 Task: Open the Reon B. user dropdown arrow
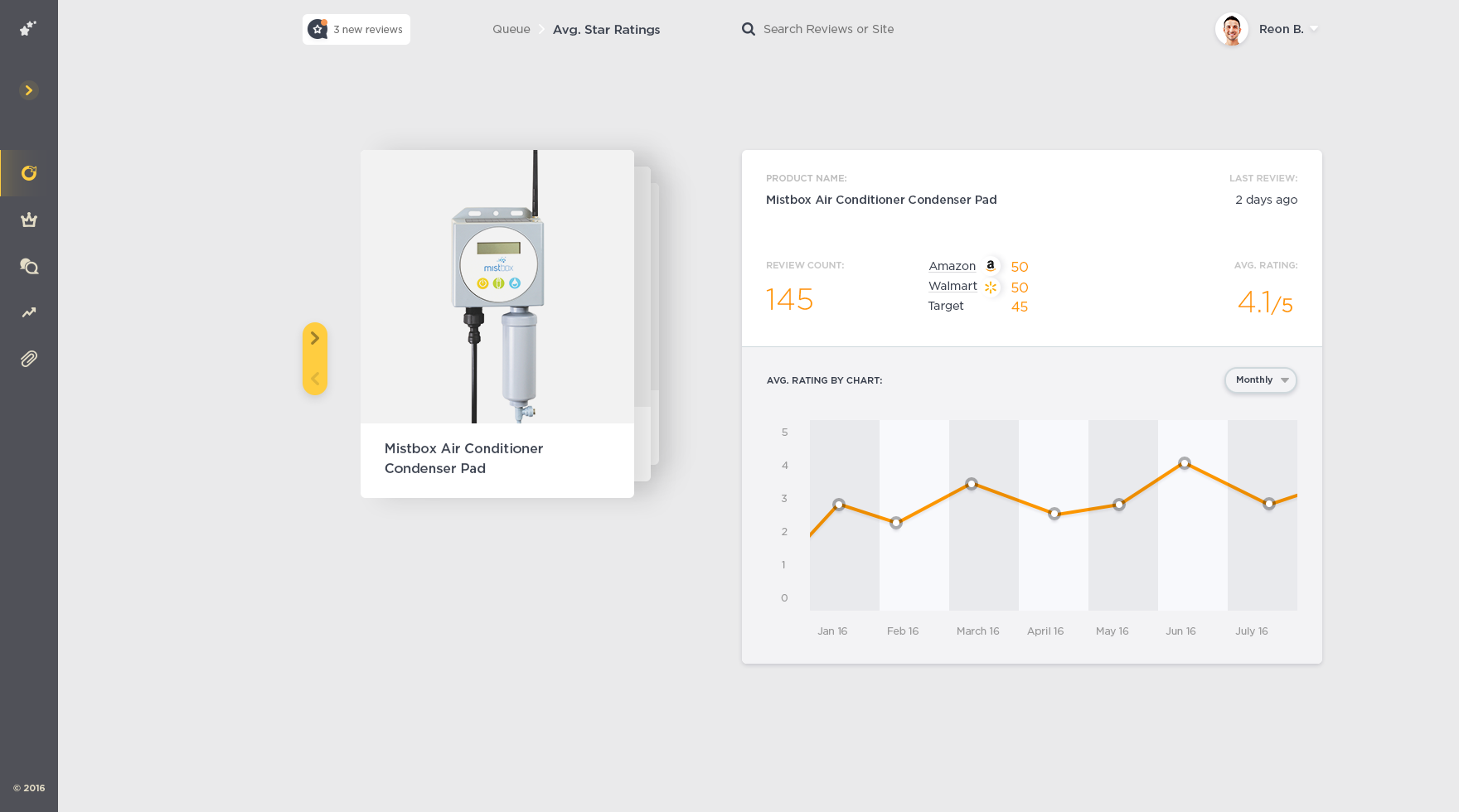pyautogui.click(x=1314, y=29)
